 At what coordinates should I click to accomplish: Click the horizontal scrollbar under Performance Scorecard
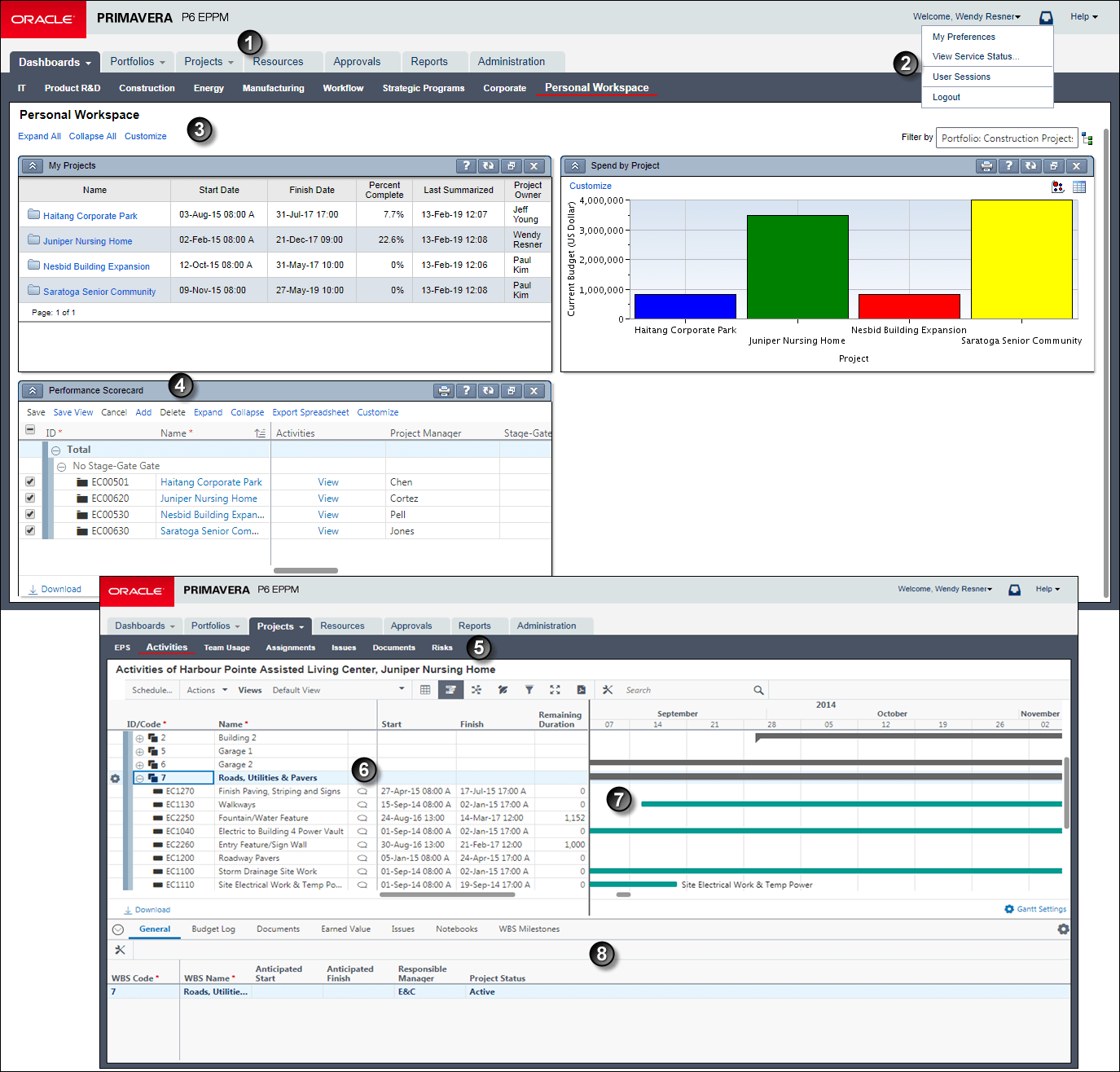pyautogui.click(x=305, y=570)
